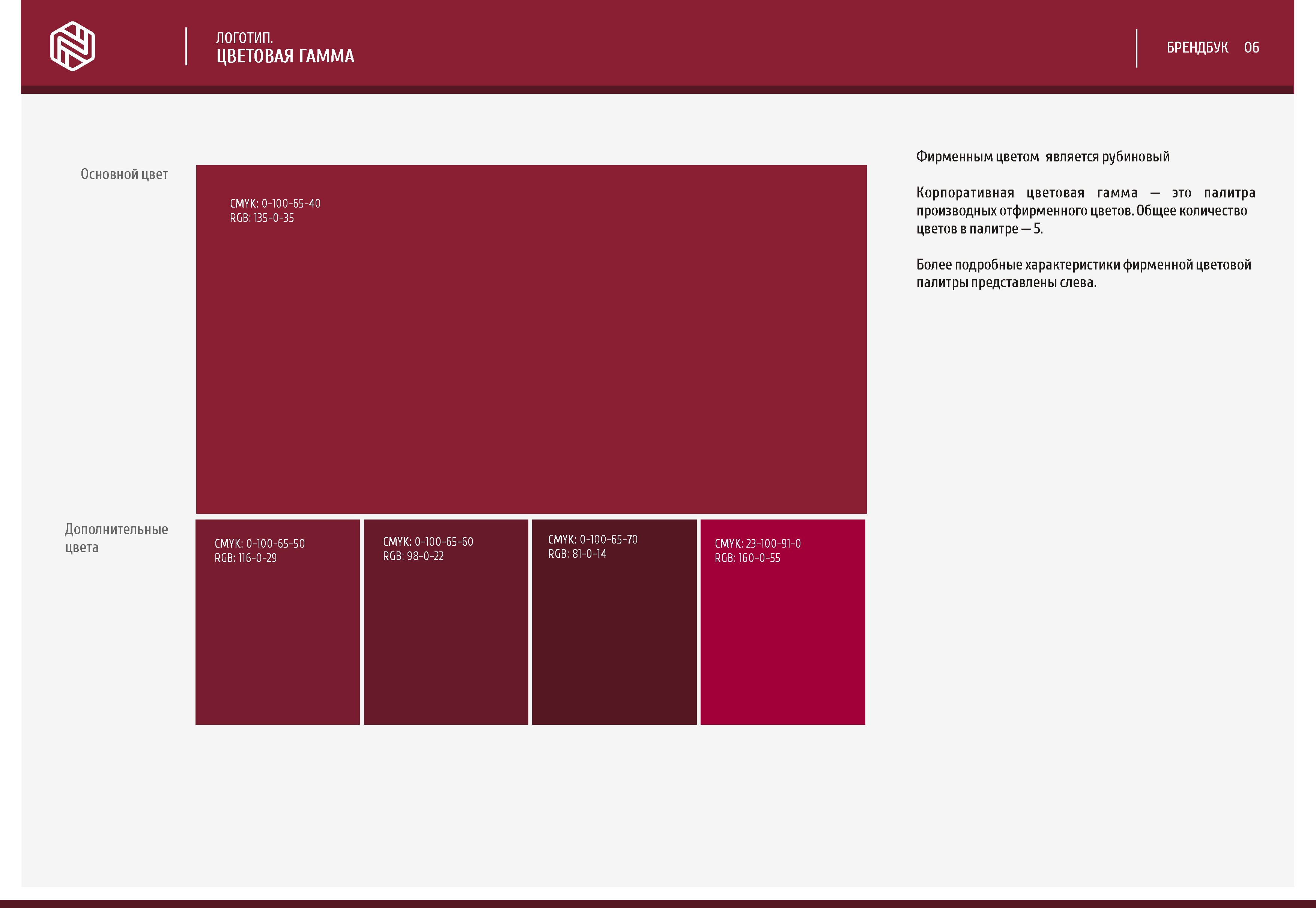Click sentence 'Фирменным цветом является рубиновый'
The height and width of the screenshot is (908, 1316).
coord(1042,157)
